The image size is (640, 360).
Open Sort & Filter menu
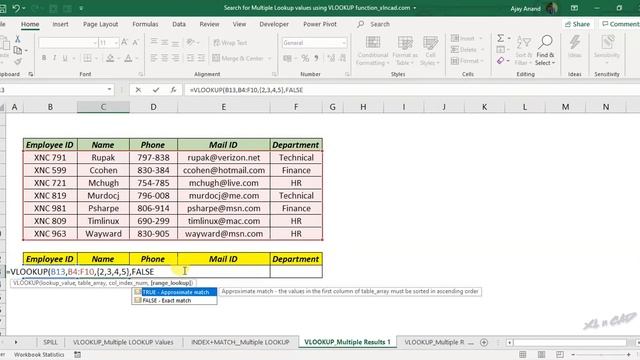(x=523, y=51)
